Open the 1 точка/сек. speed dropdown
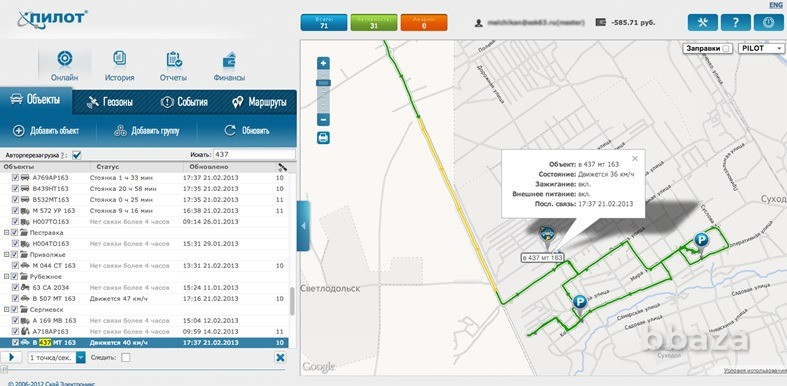Screen dimensions: 787x386 81,357
